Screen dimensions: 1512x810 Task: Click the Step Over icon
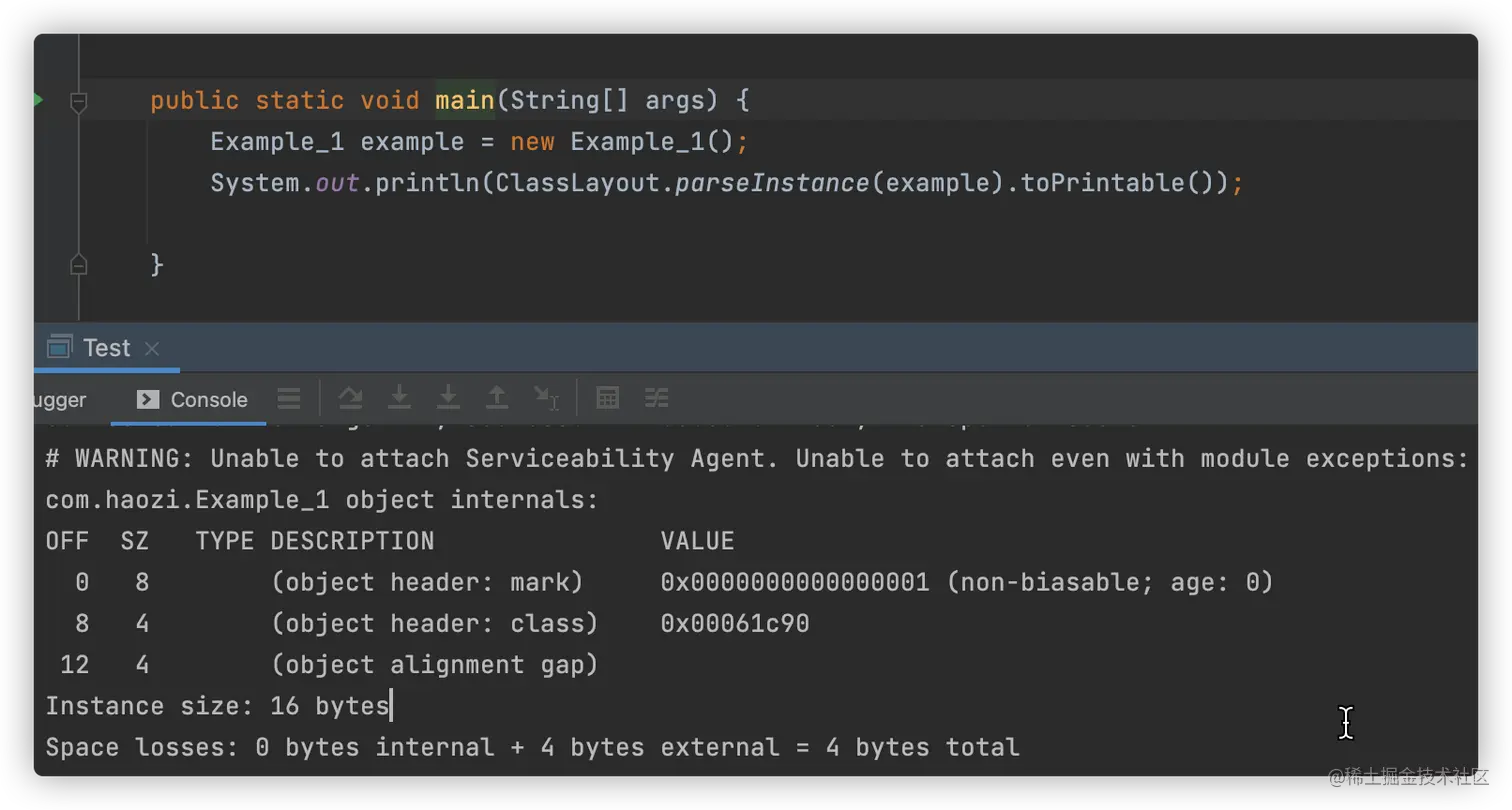(350, 398)
